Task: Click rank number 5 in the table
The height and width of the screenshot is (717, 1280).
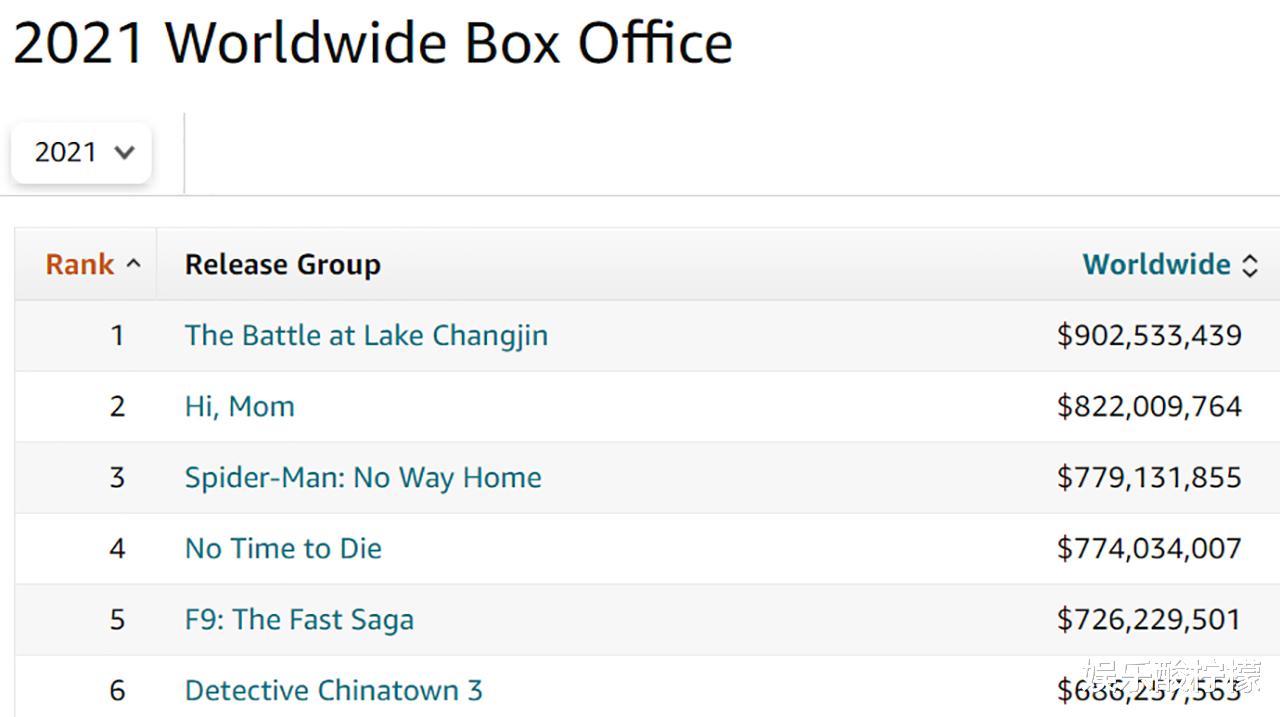Action: click(x=117, y=620)
